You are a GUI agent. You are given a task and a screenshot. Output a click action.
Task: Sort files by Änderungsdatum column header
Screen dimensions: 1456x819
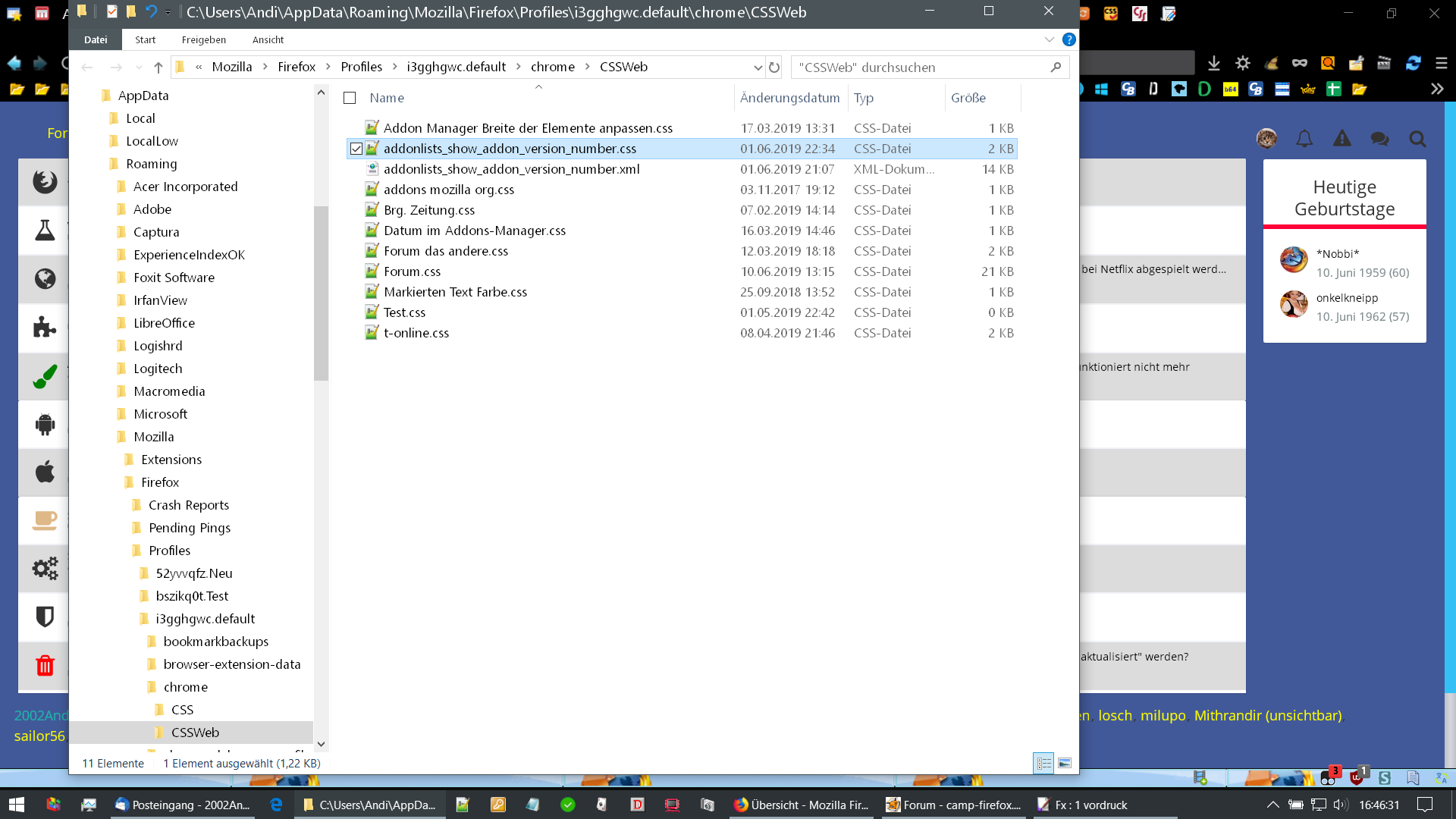click(x=789, y=98)
